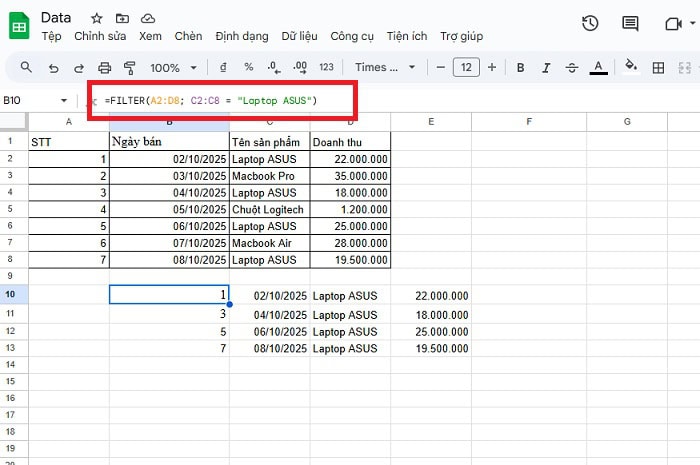Decrease font size with minus button
This screenshot has height=465, width=700.
pos(440,67)
